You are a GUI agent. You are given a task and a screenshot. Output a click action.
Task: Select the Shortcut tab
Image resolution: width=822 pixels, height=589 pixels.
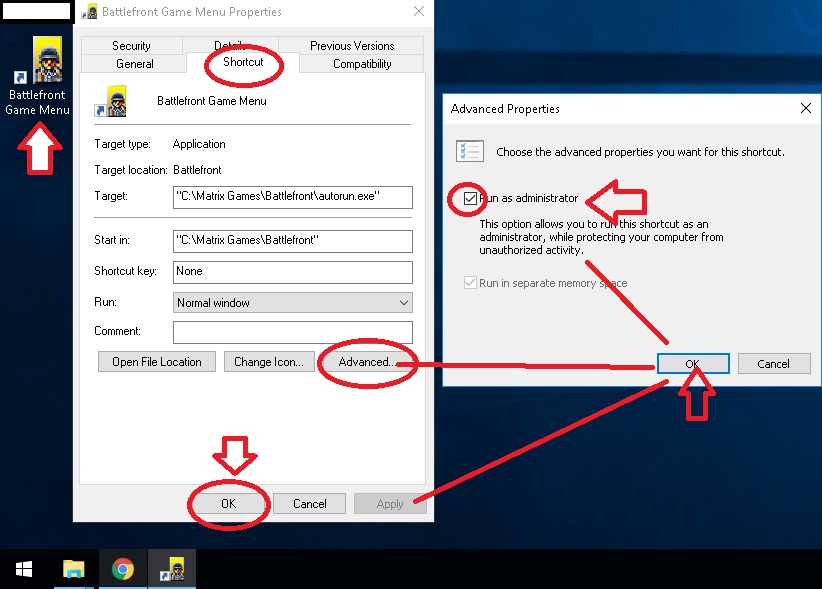[243, 62]
